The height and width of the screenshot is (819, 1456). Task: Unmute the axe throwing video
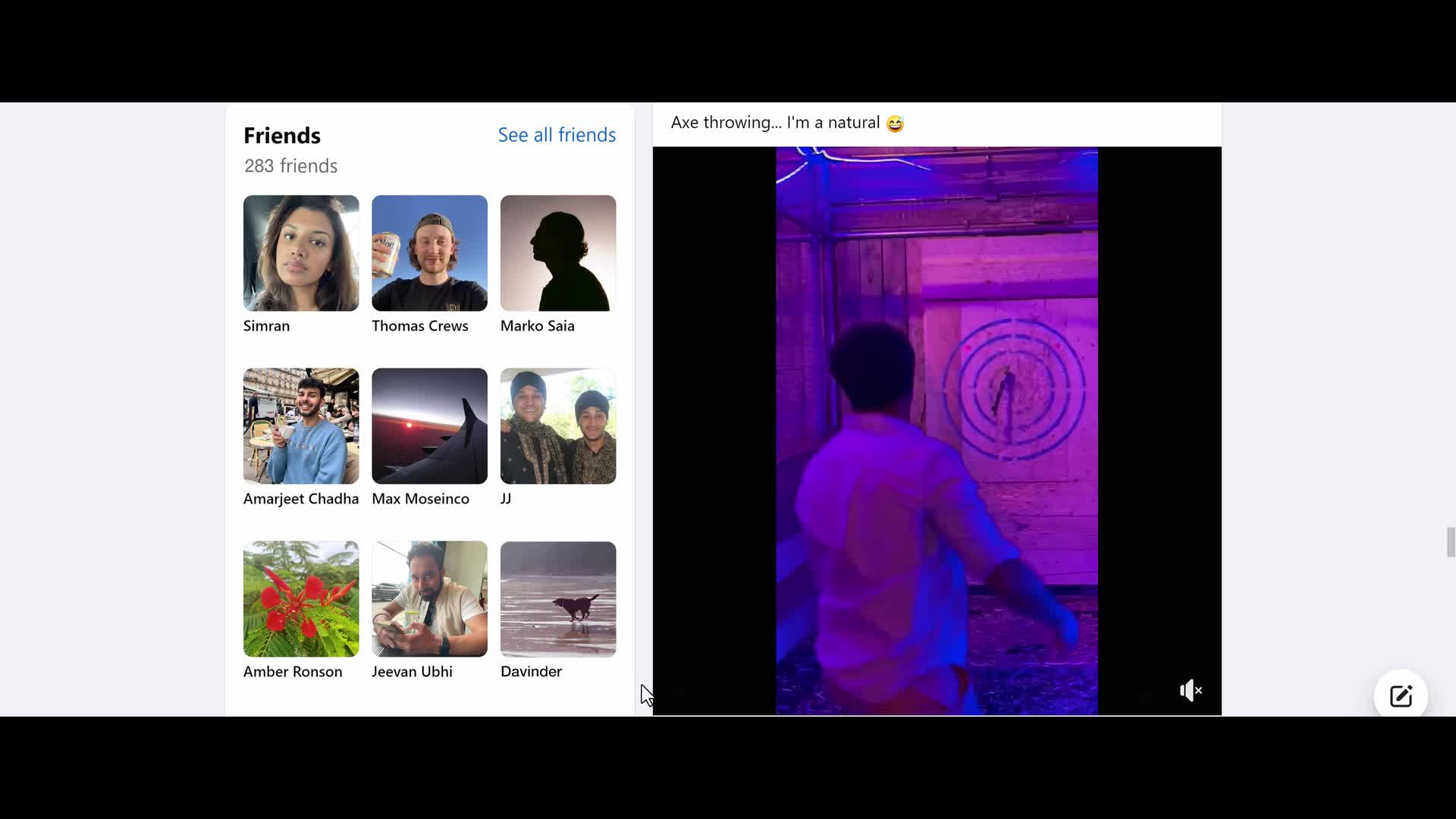pos(1191,691)
